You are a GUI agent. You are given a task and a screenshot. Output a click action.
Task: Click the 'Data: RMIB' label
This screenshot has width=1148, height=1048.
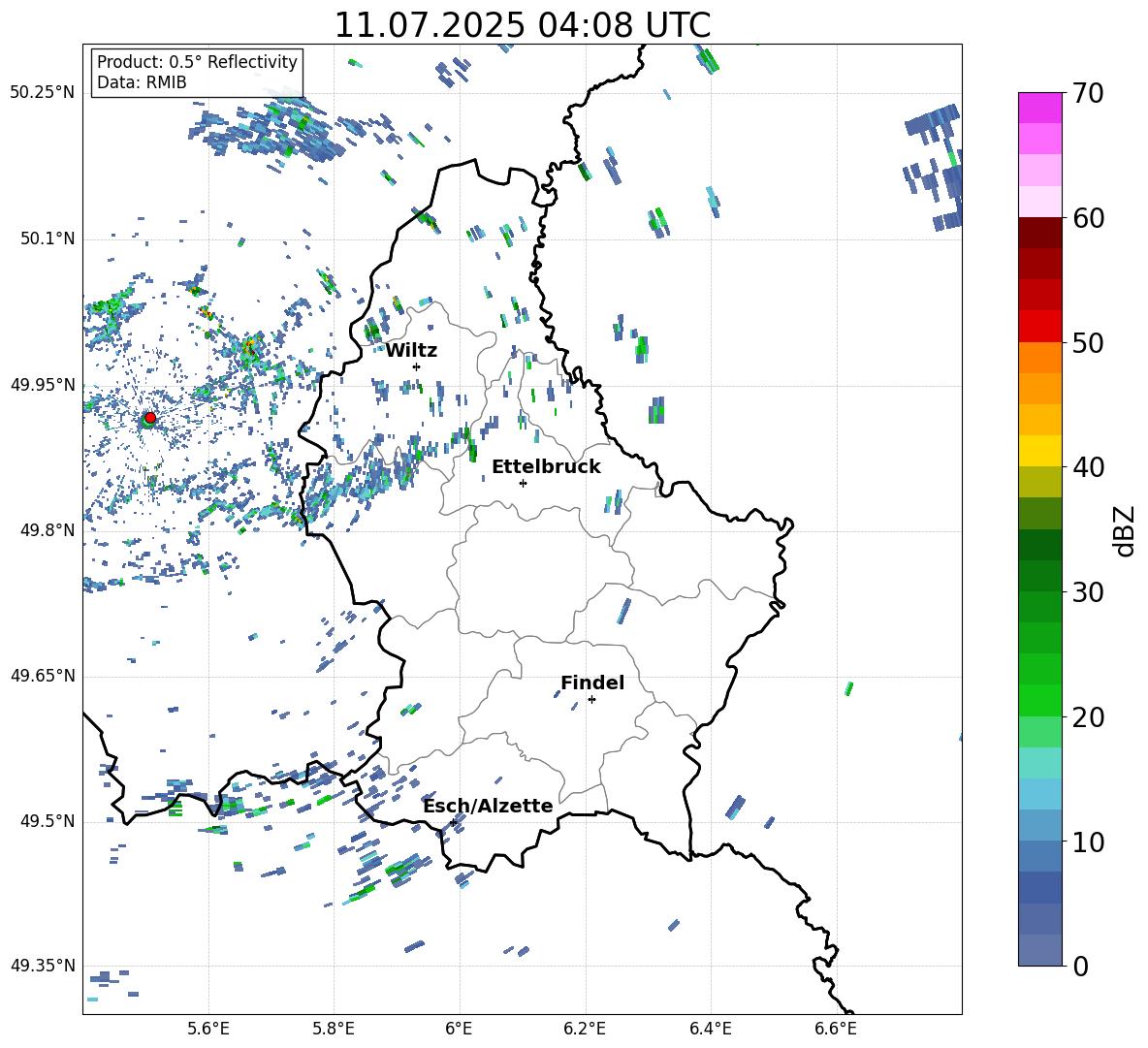[x=142, y=82]
